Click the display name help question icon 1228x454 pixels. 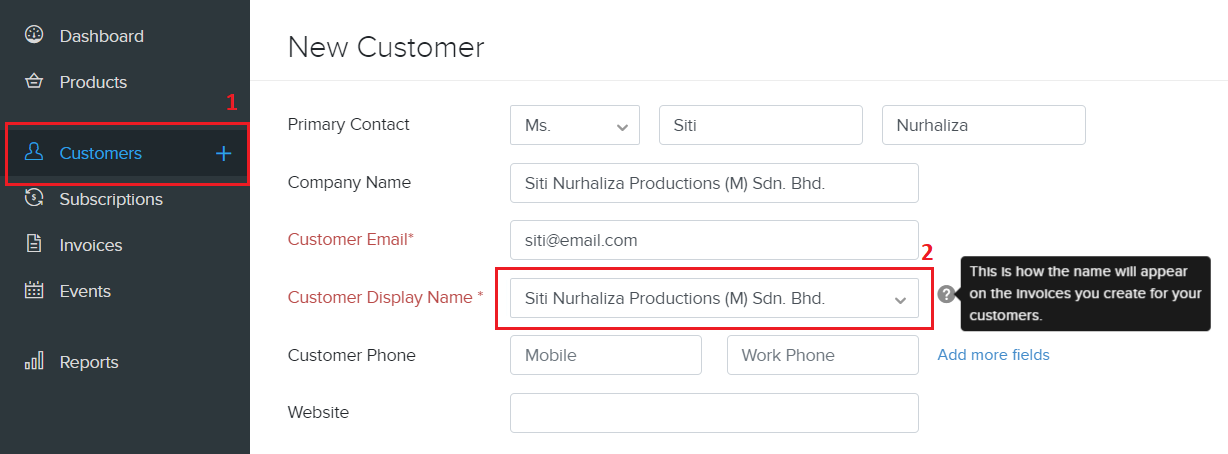pos(946,294)
